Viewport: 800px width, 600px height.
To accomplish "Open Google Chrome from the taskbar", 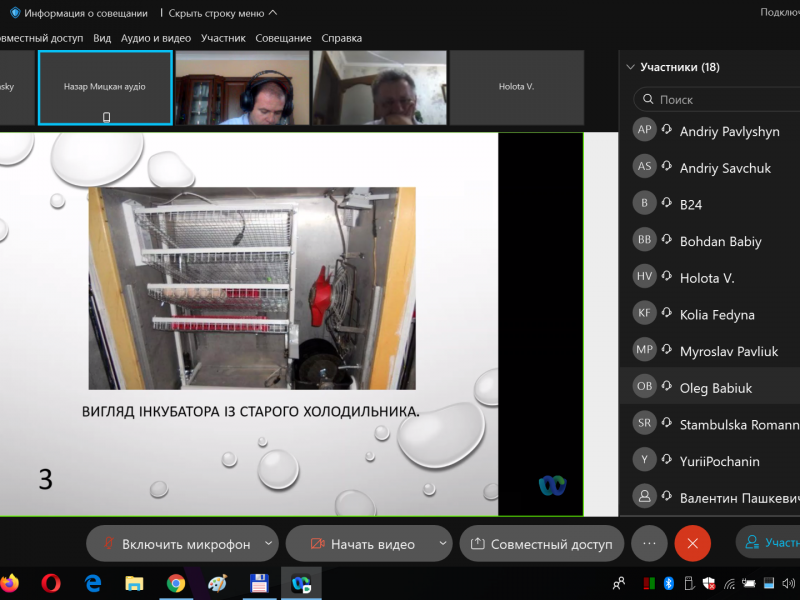I will [176, 582].
